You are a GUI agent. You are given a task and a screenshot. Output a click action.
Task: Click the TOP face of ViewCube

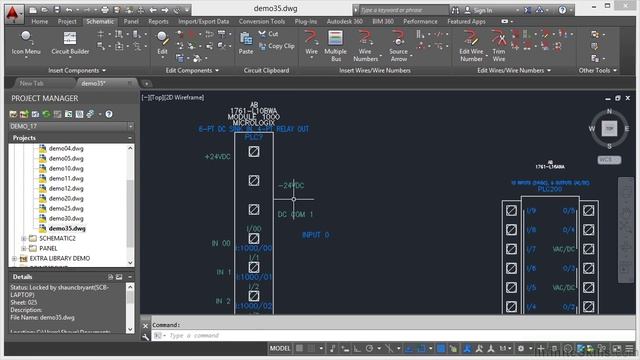[x=609, y=129]
